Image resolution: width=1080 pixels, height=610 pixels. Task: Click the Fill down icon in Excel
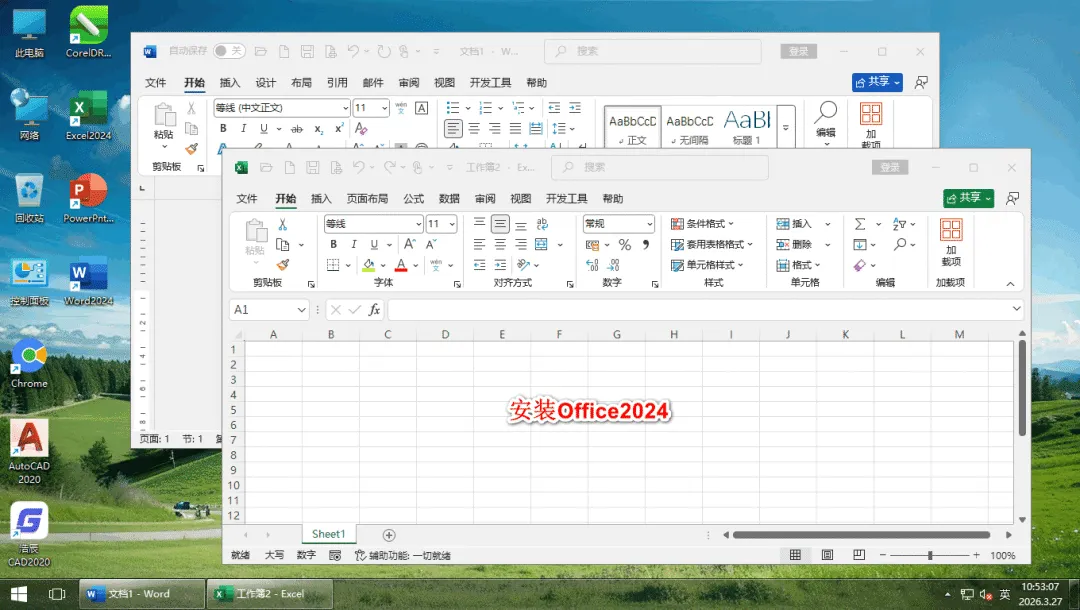coord(860,244)
